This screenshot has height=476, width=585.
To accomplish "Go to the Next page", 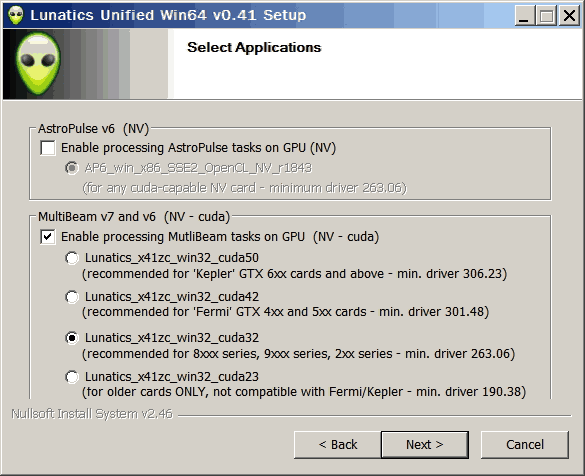I will click(425, 445).
